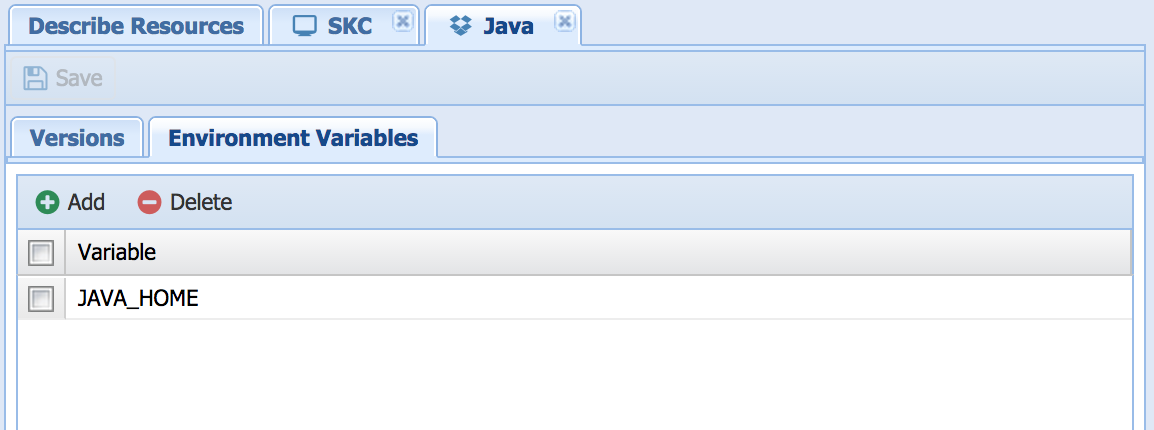Screen dimensions: 1154x430
Task: Close the Java tab
Action: (564, 22)
